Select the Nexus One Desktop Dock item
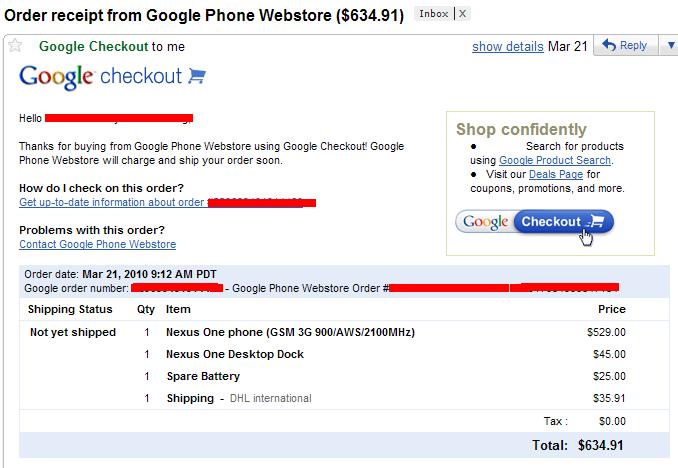Image resolution: width=678 pixels, height=468 pixels. (235, 354)
